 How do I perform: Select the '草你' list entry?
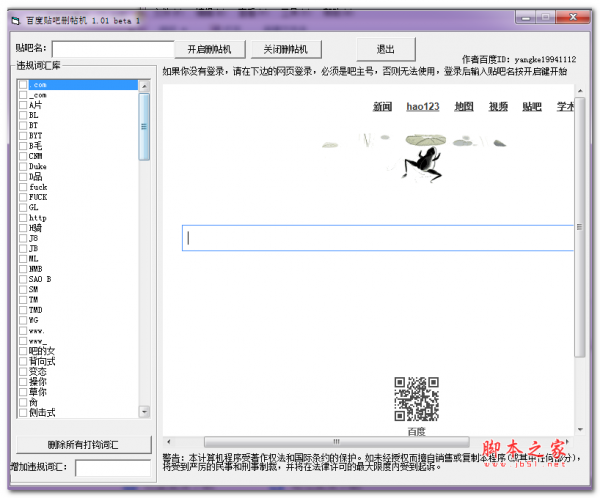click(x=38, y=392)
